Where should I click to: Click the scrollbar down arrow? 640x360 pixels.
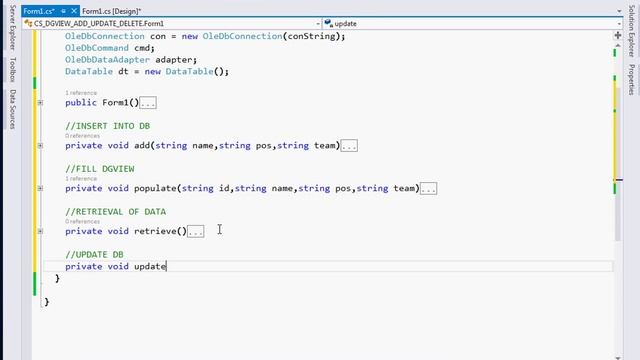pyautogui.click(x=618, y=358)
